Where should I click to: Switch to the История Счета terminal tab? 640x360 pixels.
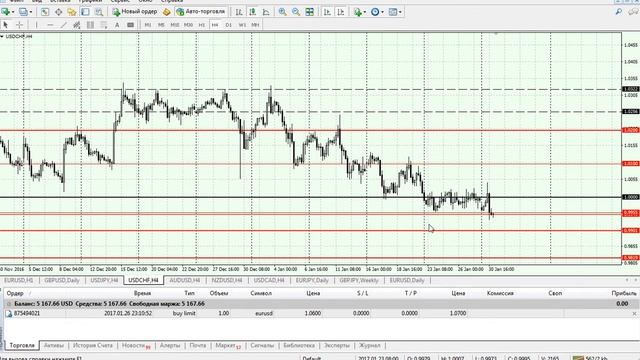tap(93, 345)
